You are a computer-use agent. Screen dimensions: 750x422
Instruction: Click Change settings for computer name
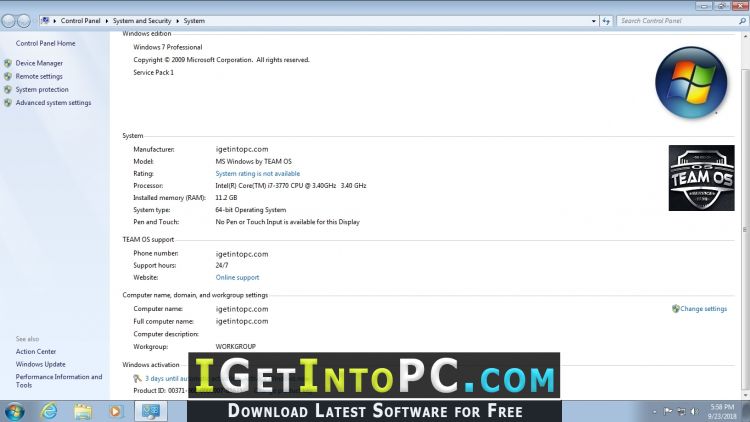[x=704, y=309]
